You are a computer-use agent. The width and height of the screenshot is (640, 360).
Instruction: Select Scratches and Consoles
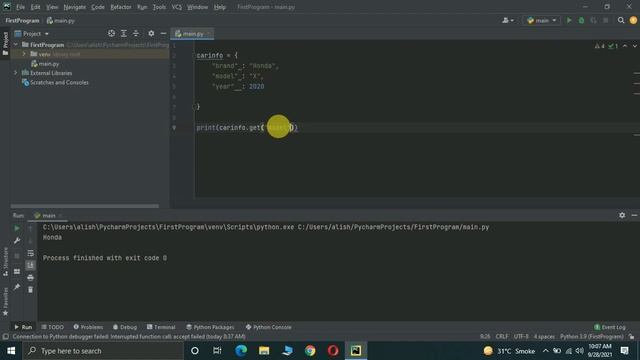tap(55, 82)
